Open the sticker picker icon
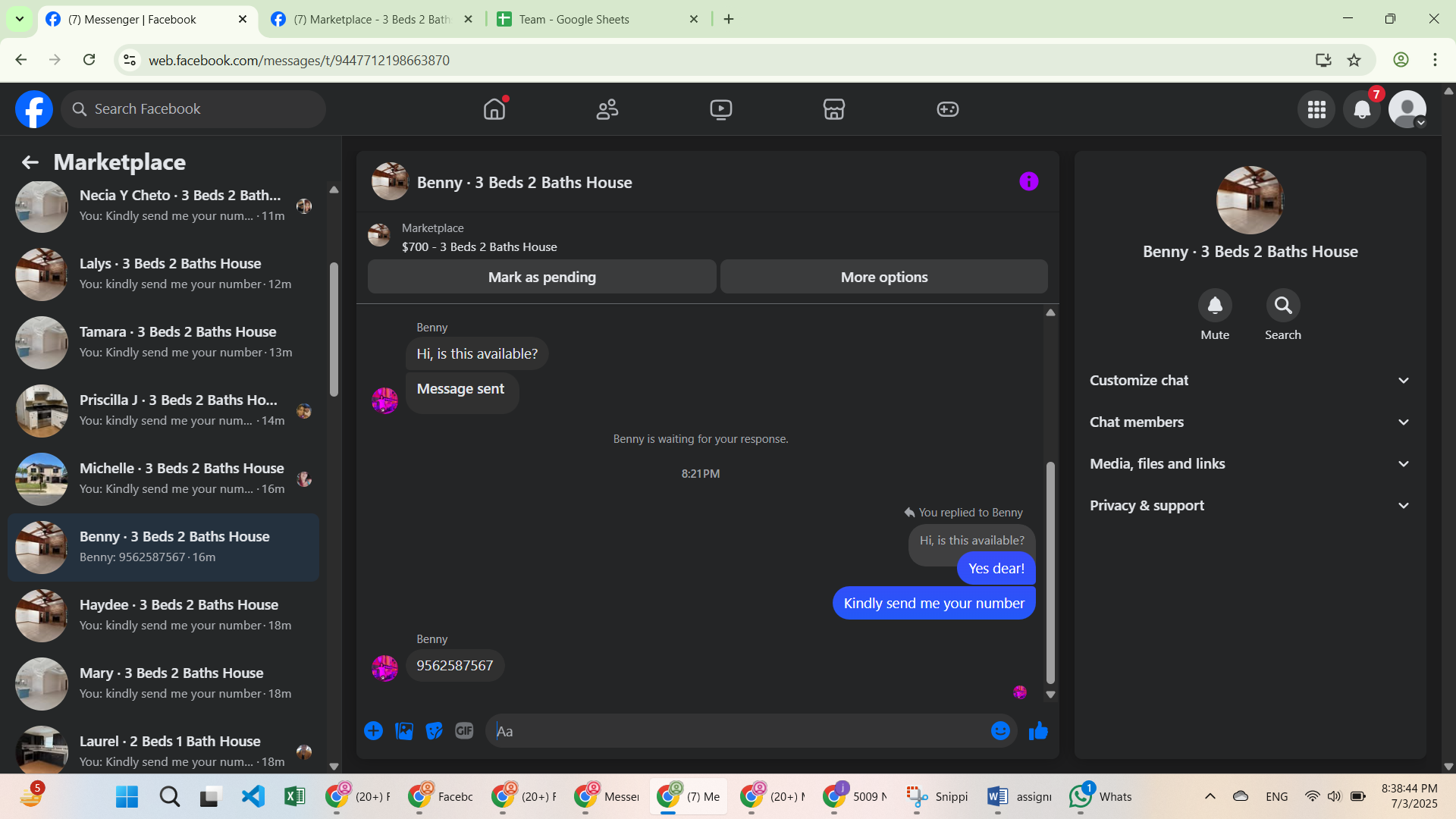 pyautogui.click(x=434, y=731)
